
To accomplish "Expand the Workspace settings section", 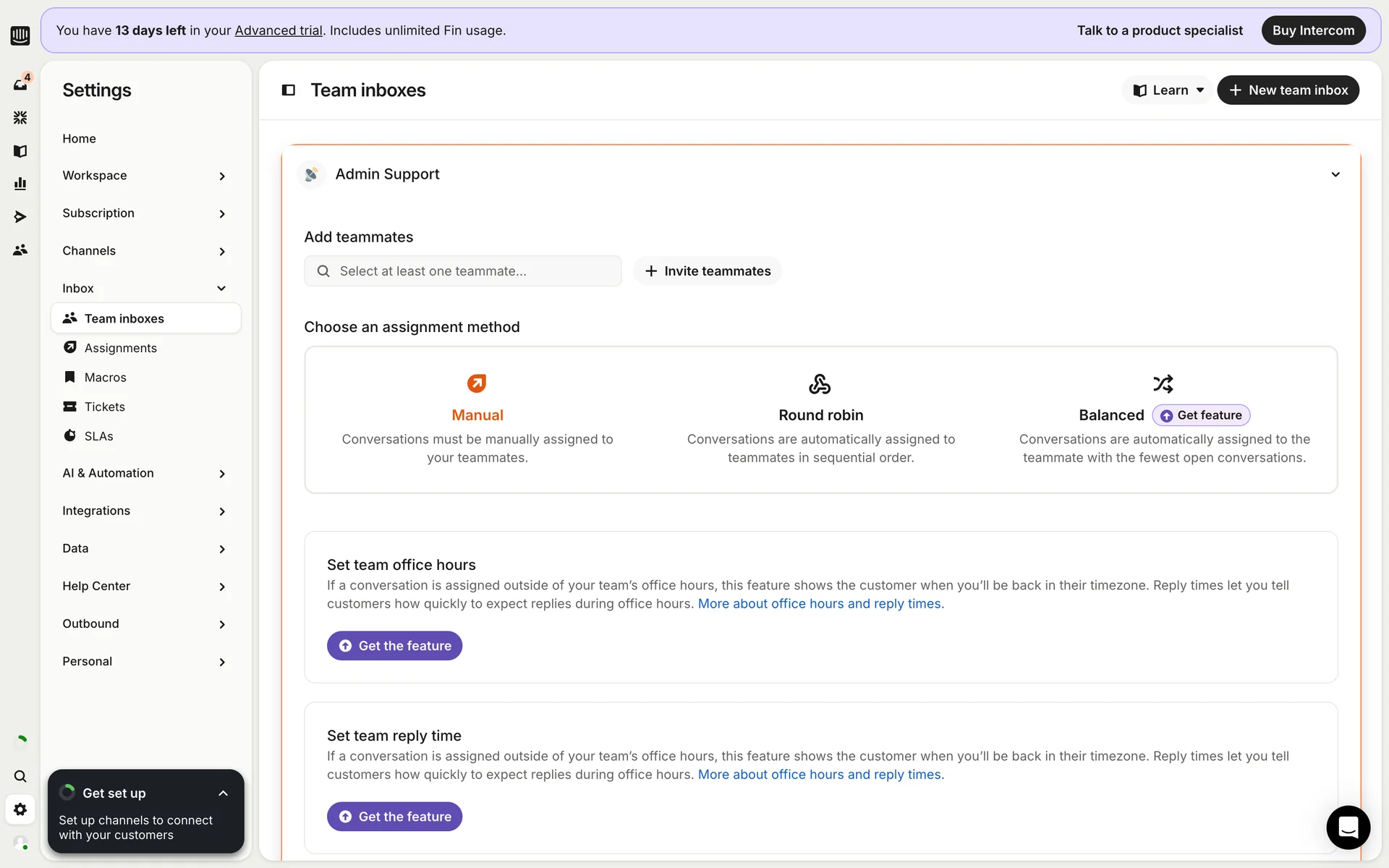I will pyautogui.click(x=143, y=176).
